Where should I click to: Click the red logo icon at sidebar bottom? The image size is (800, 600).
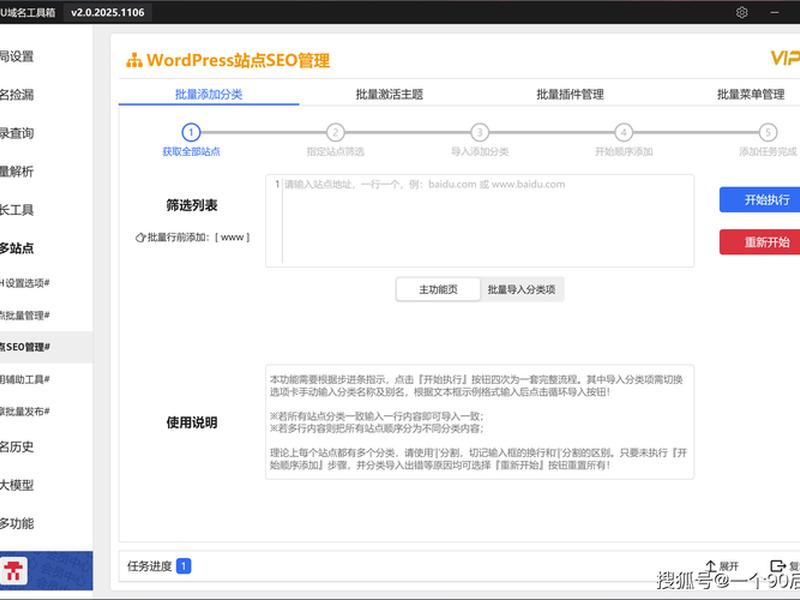(14, 570)
